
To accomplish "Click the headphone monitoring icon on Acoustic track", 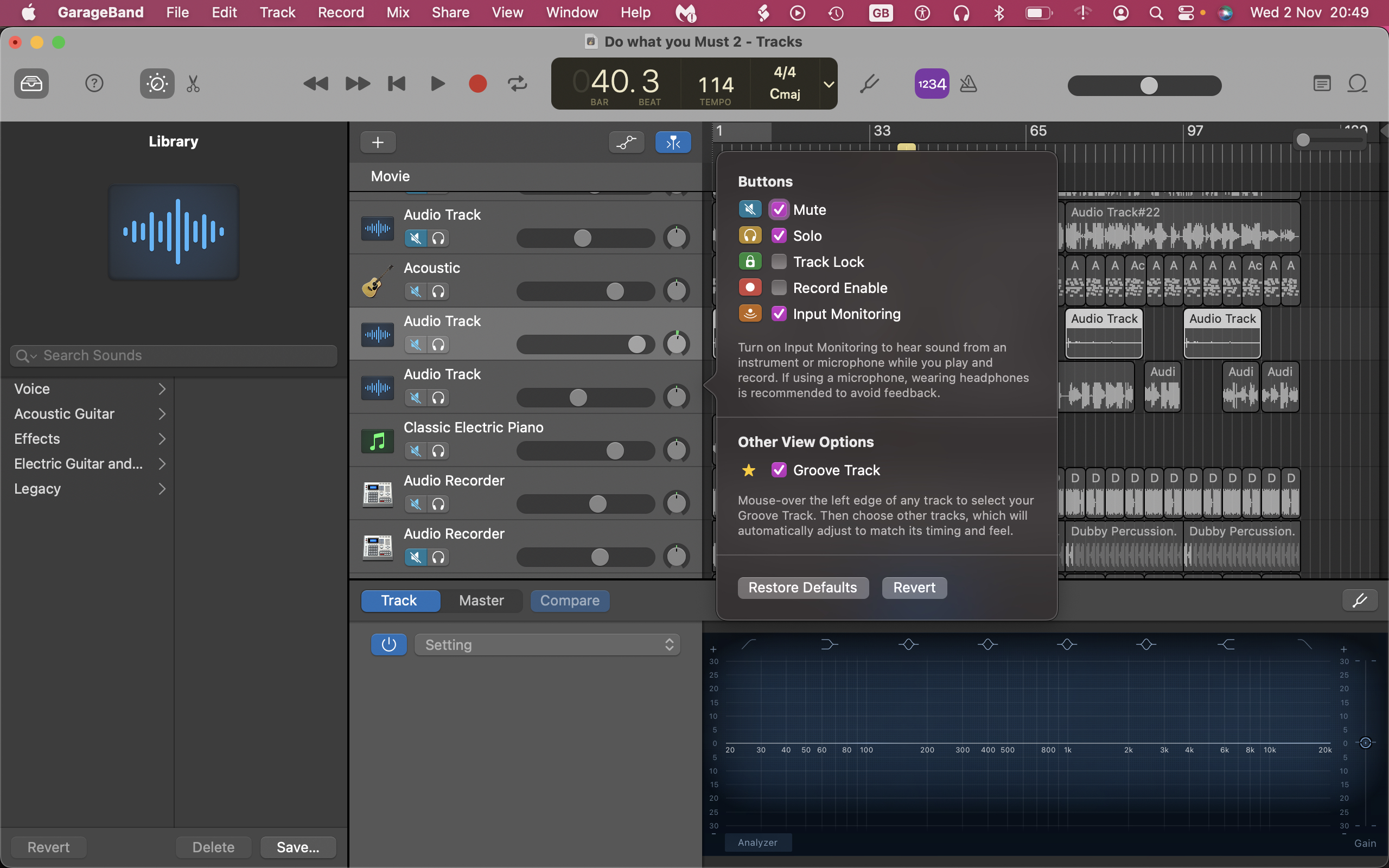I will tap(438, 291).
